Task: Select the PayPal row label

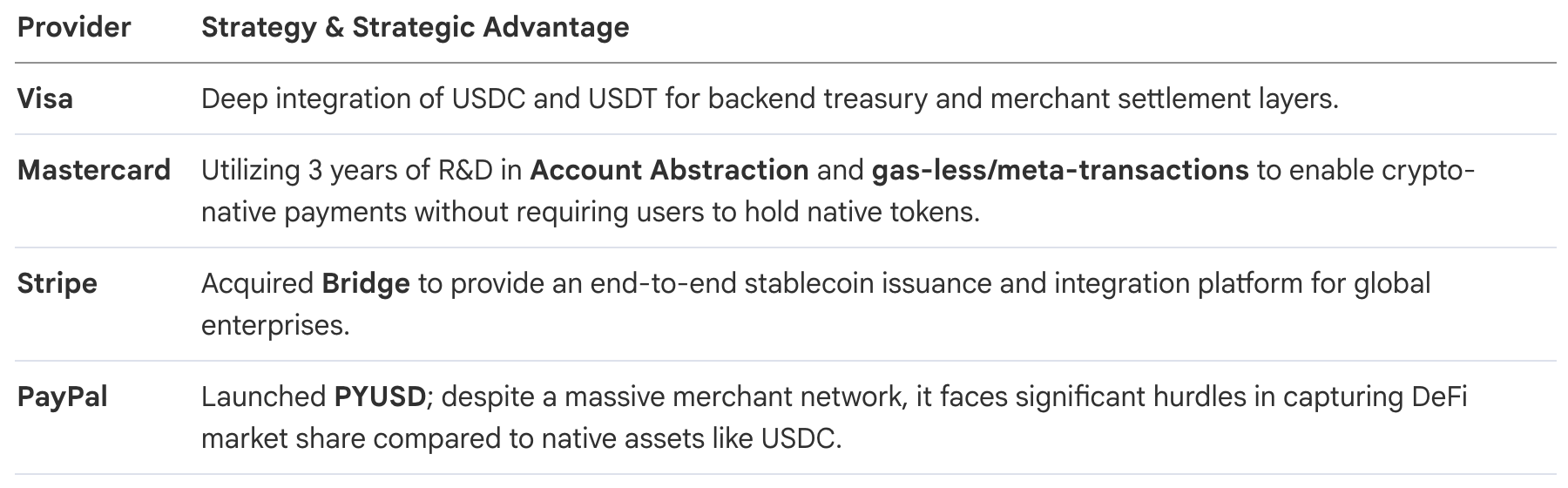Action: tap(63, 397)
